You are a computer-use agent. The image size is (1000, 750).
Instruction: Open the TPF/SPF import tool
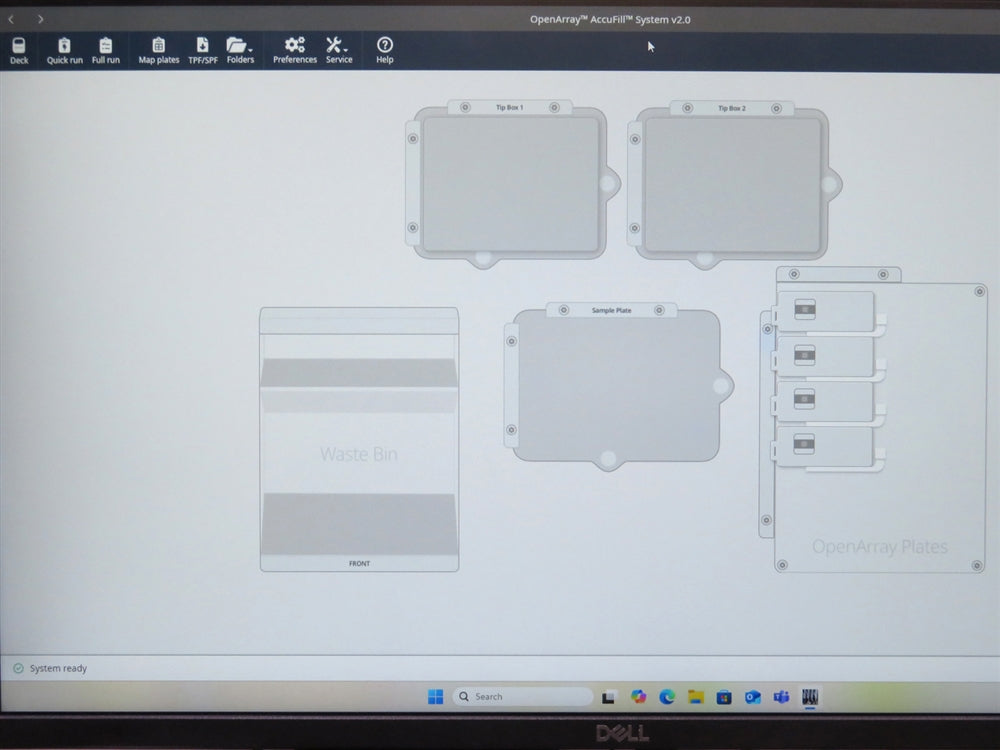(x=203, y=50)
